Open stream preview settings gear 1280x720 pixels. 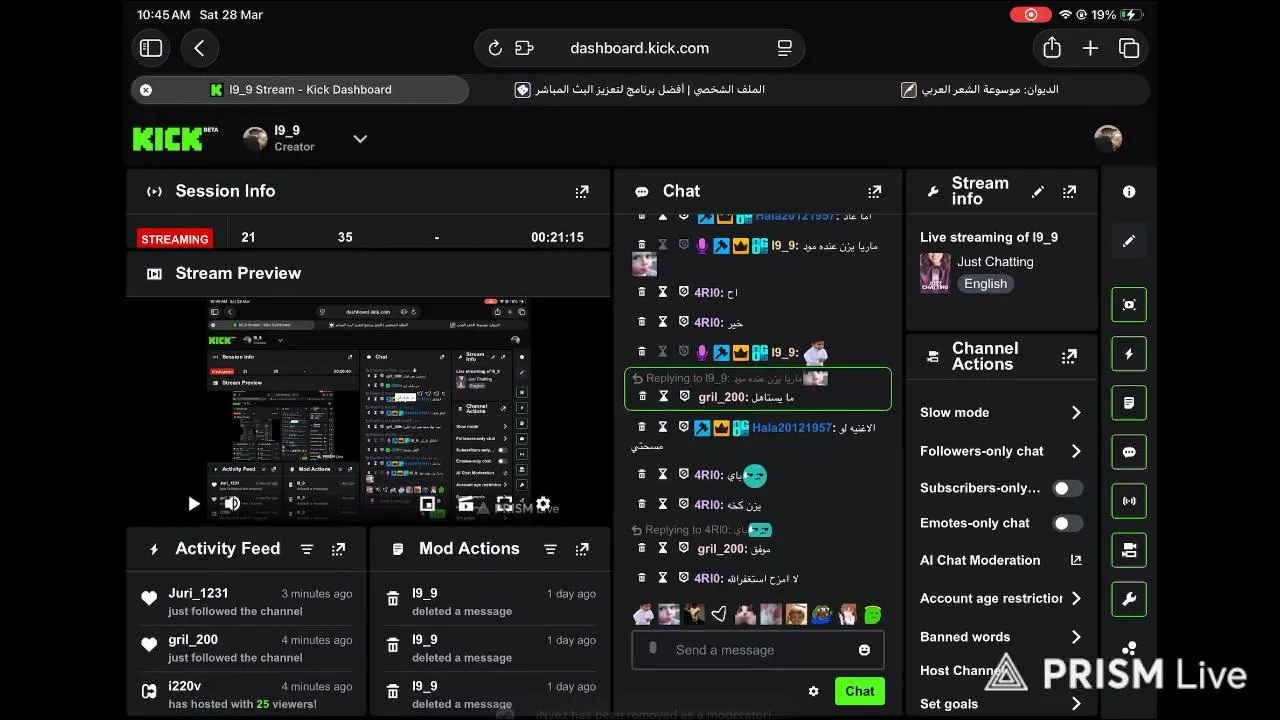point(543,504)
